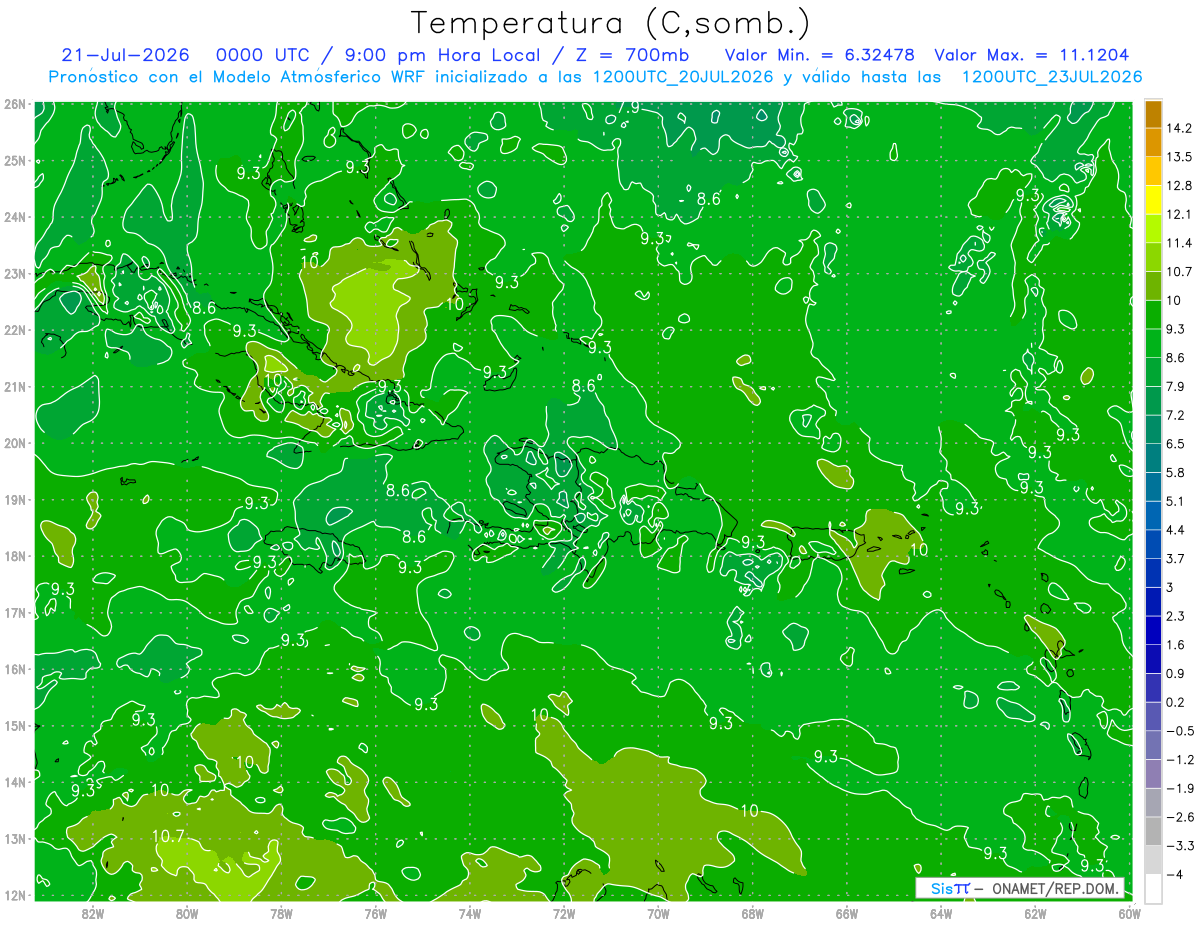Click the legend value "13.5"
This screenshot has height=927, width=1200.
pyautogui.click(x=1179, y=157)
